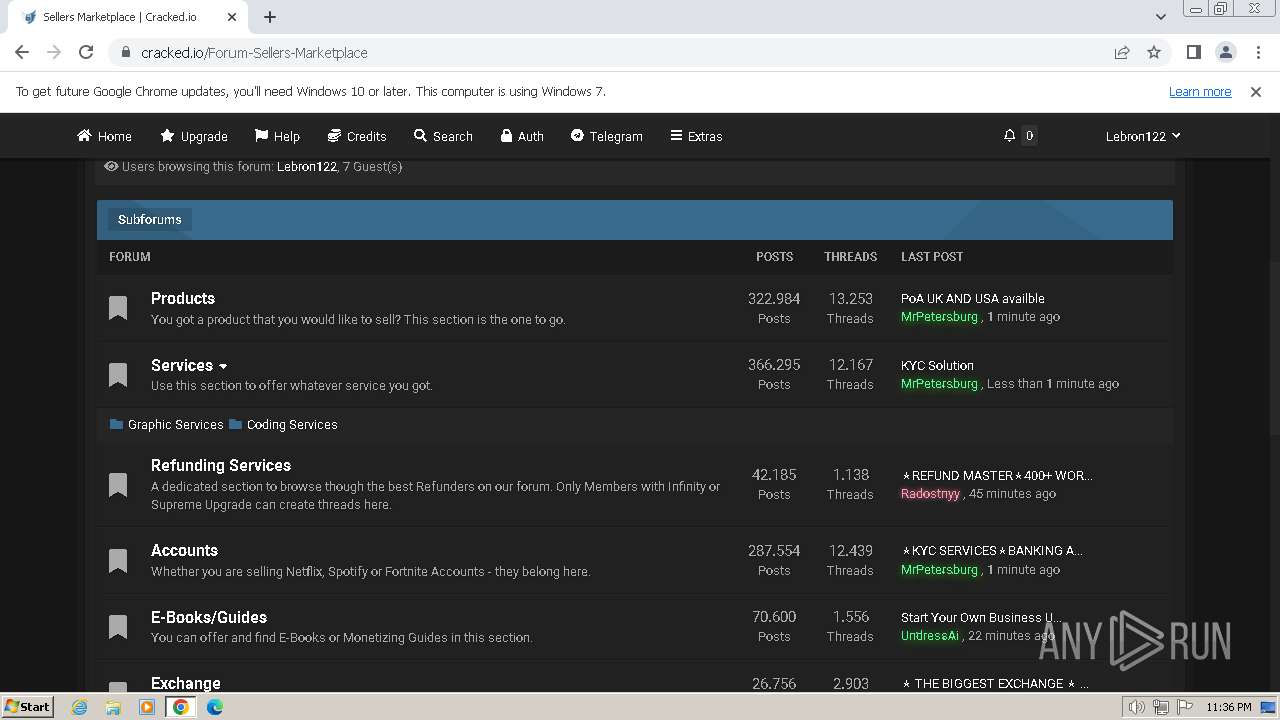Image resolution: width=1280 pixels, height=720 pixels.
Task: Open the E-Books/Guides forum
Action: [209, 617]
